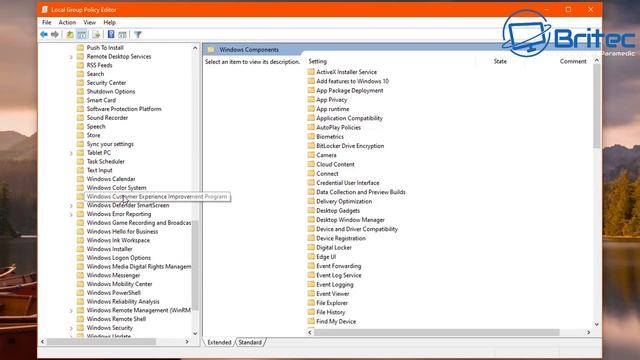Go back with the blue Back arrow
Viewport: 640px width, 360px height.
44,35
